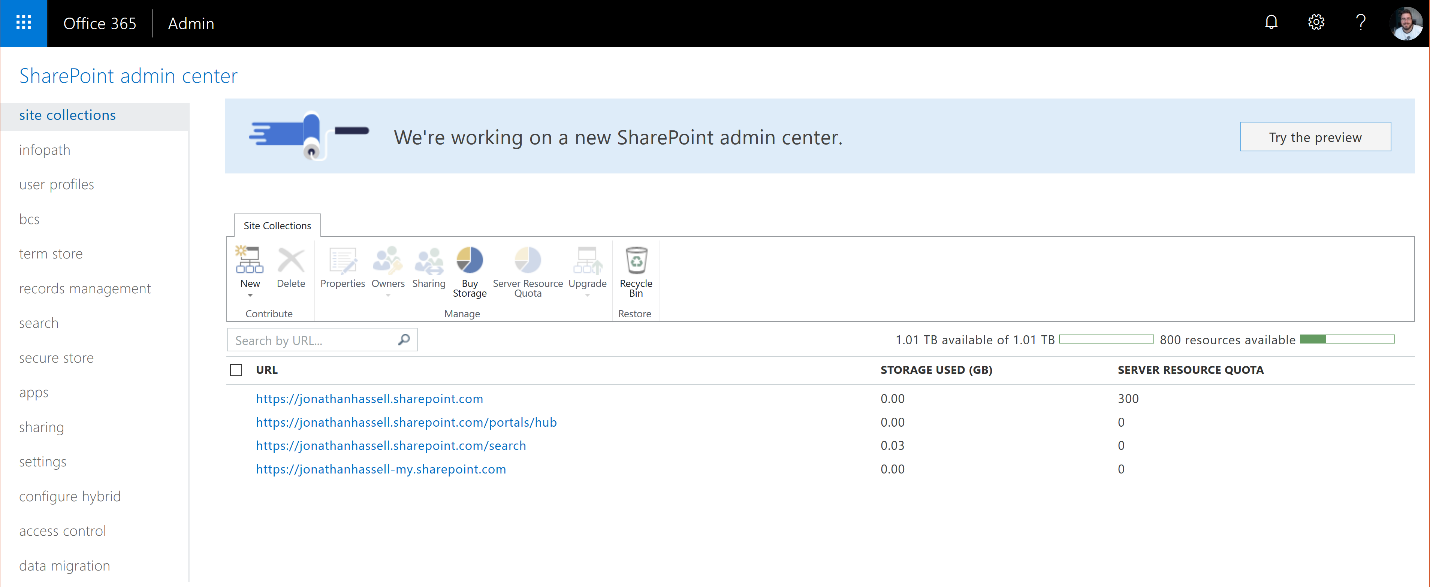Click the 300 server resource quota value
This screenshot has width=1430, height=587.
point(1128,399)
